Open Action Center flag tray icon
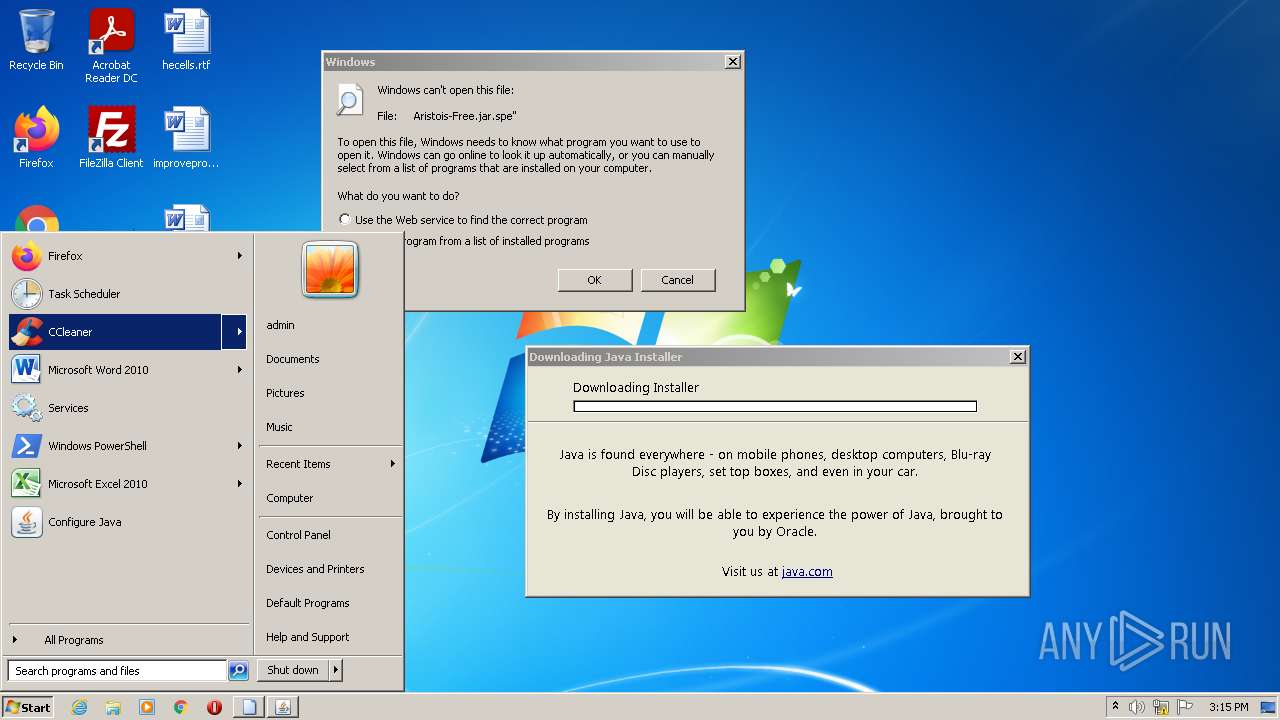1280x720 pixels. 1185,707
